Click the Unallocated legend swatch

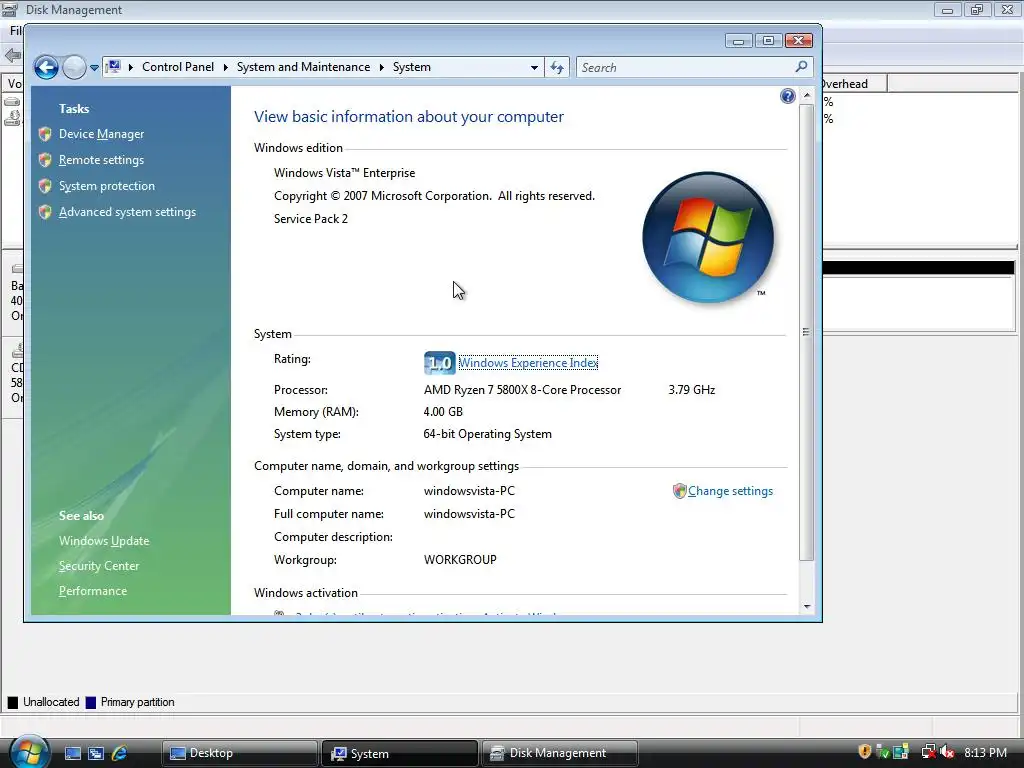(x=12, y=703)
